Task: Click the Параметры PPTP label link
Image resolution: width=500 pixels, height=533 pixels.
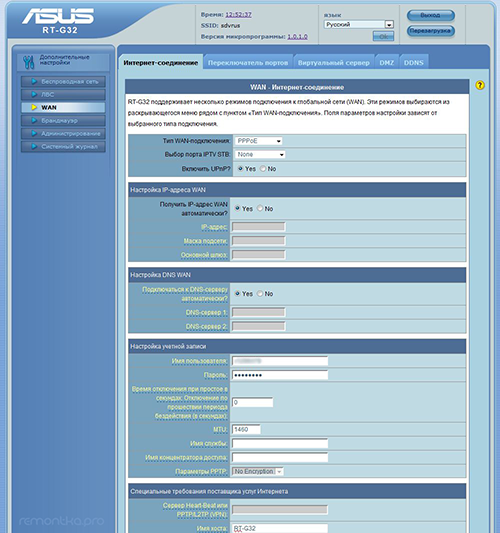Action: click(x=201, y=471)
